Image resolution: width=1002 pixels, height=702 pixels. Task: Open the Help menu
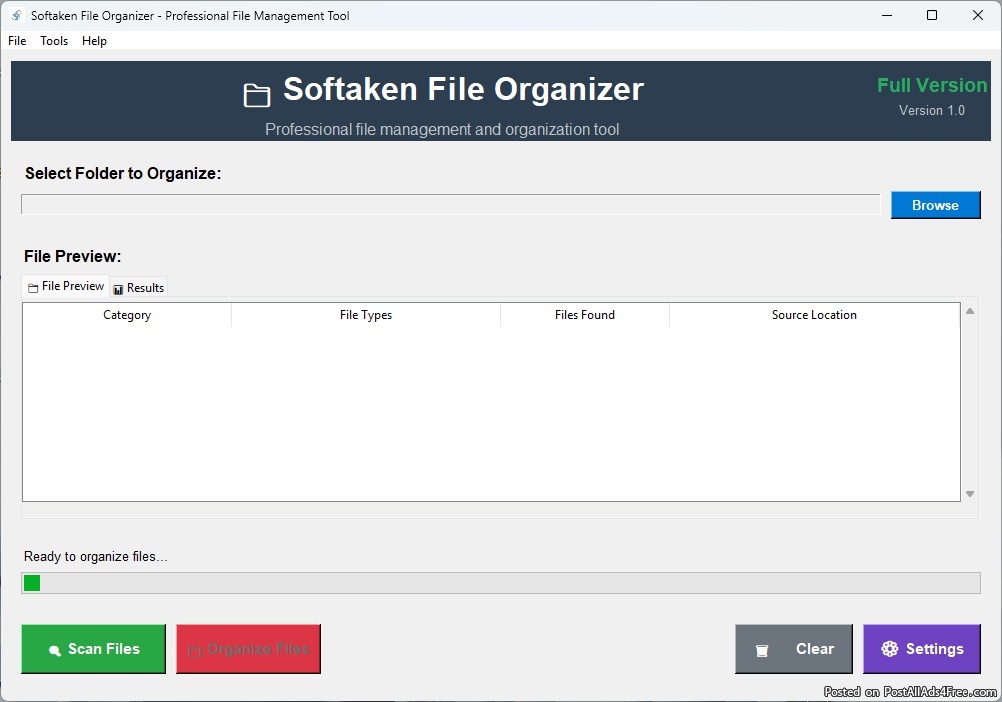click(94, 41)
